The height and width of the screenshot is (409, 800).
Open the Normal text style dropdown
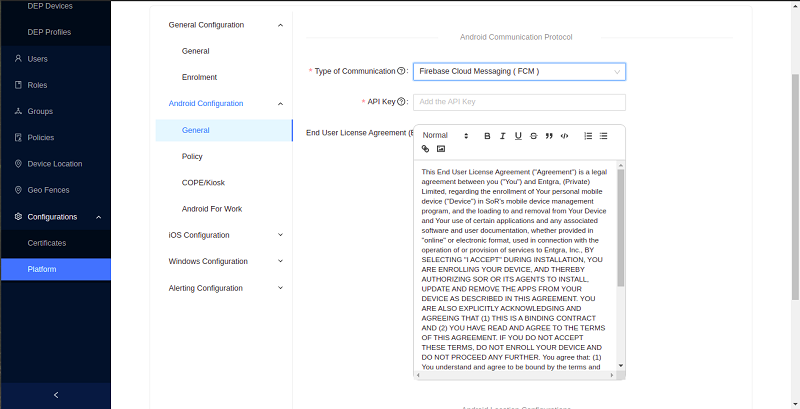pos(445,136)
